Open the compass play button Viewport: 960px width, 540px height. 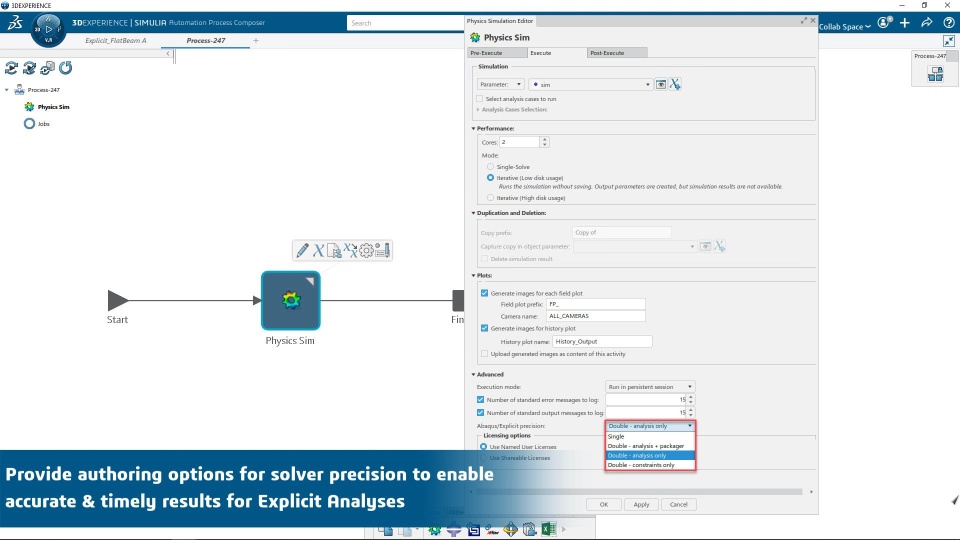48,29
